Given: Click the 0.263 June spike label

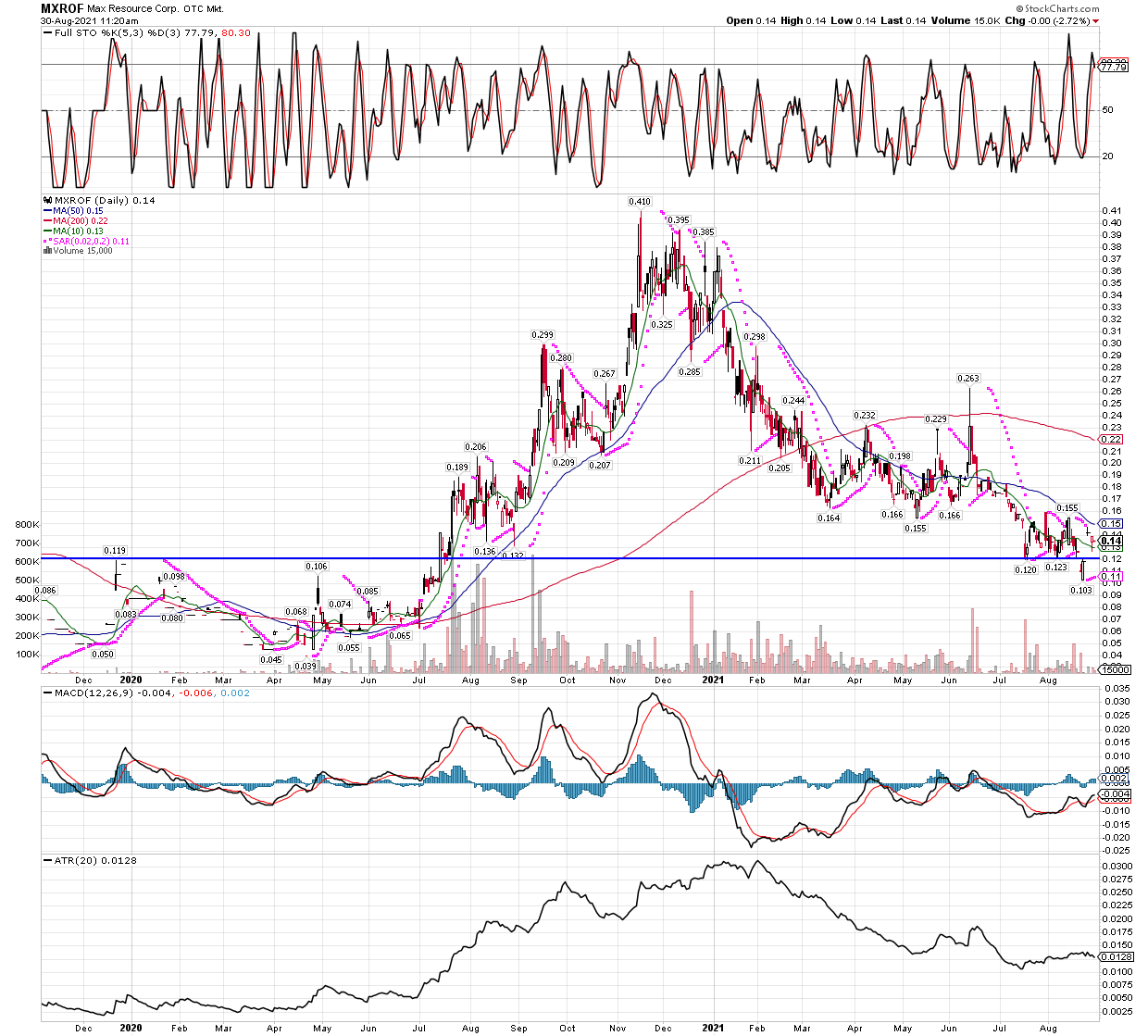Looking at the screenshot, I should coord(968,379).
